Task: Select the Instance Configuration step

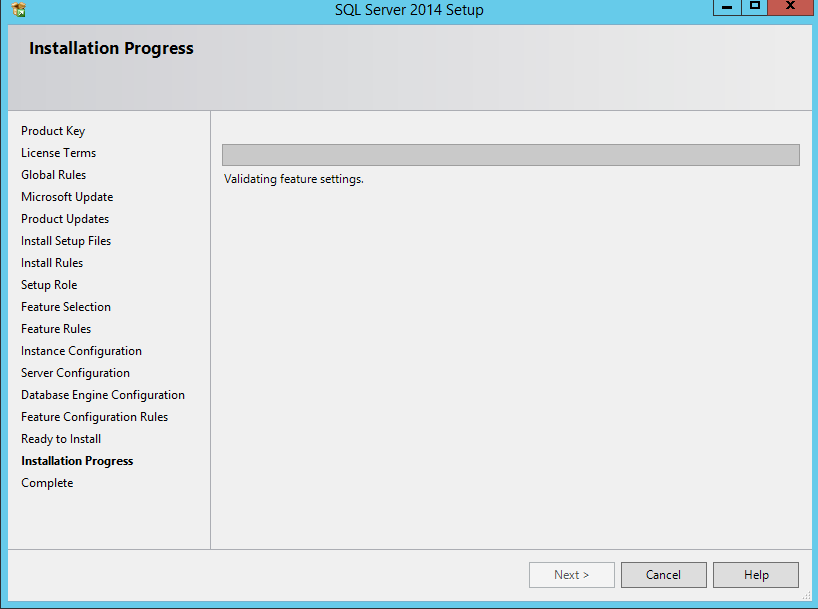Action: (x=81, y=351)
